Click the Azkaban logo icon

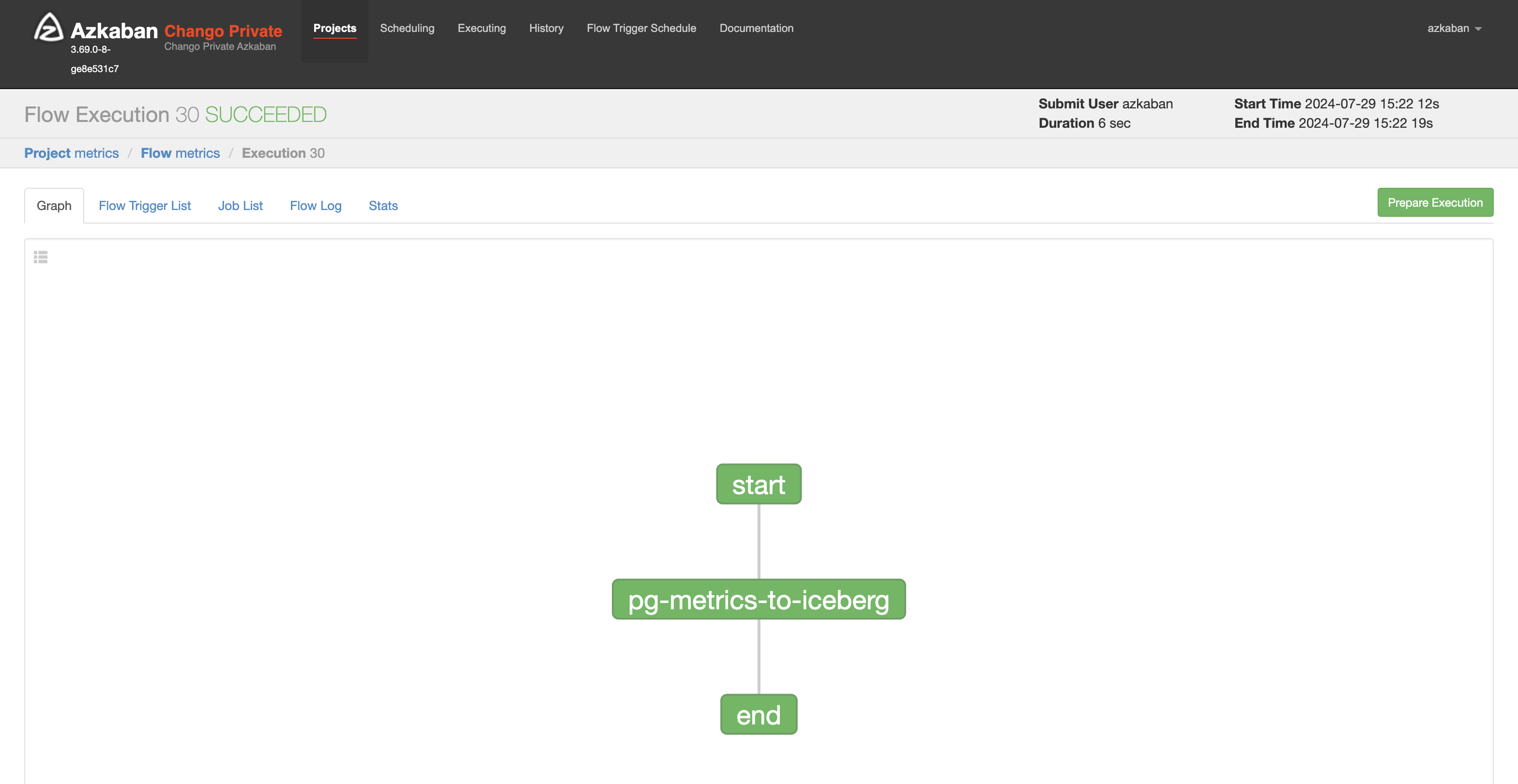point(49,27)
